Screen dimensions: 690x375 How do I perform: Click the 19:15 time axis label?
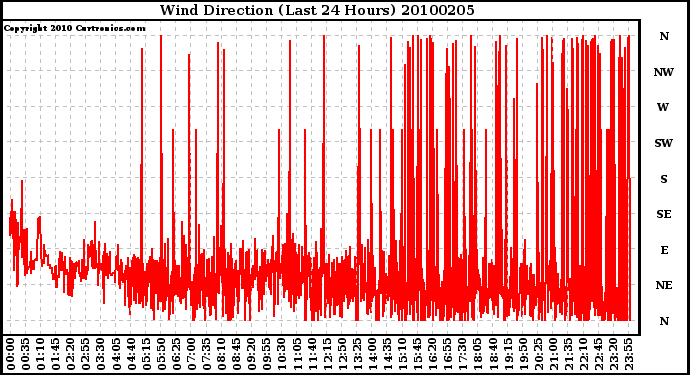[507, 355]
